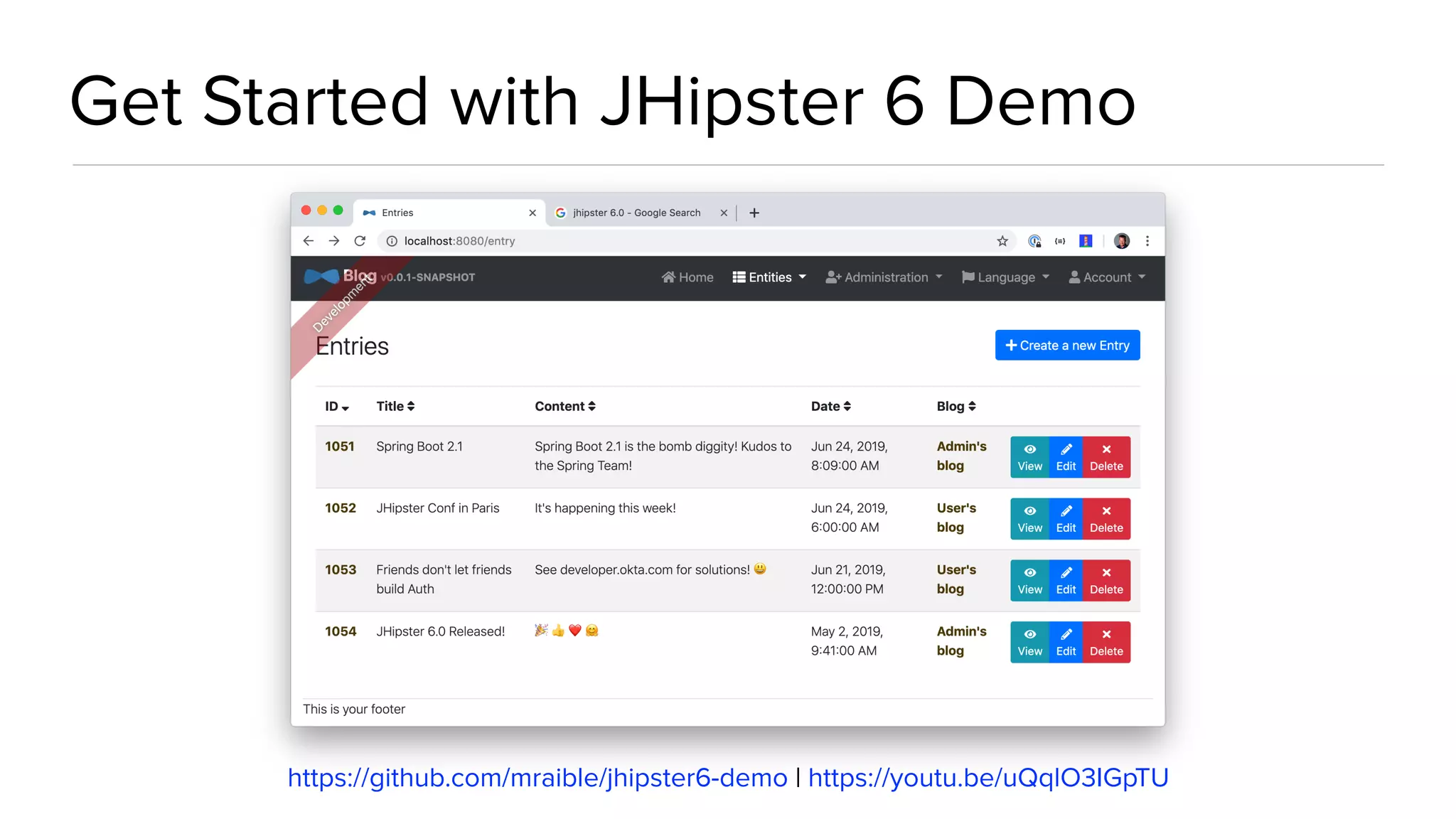Edit the JHipster 6.0 Released entry
The width and height of the screenshot is (1456, 819).
pos(1066,643)
